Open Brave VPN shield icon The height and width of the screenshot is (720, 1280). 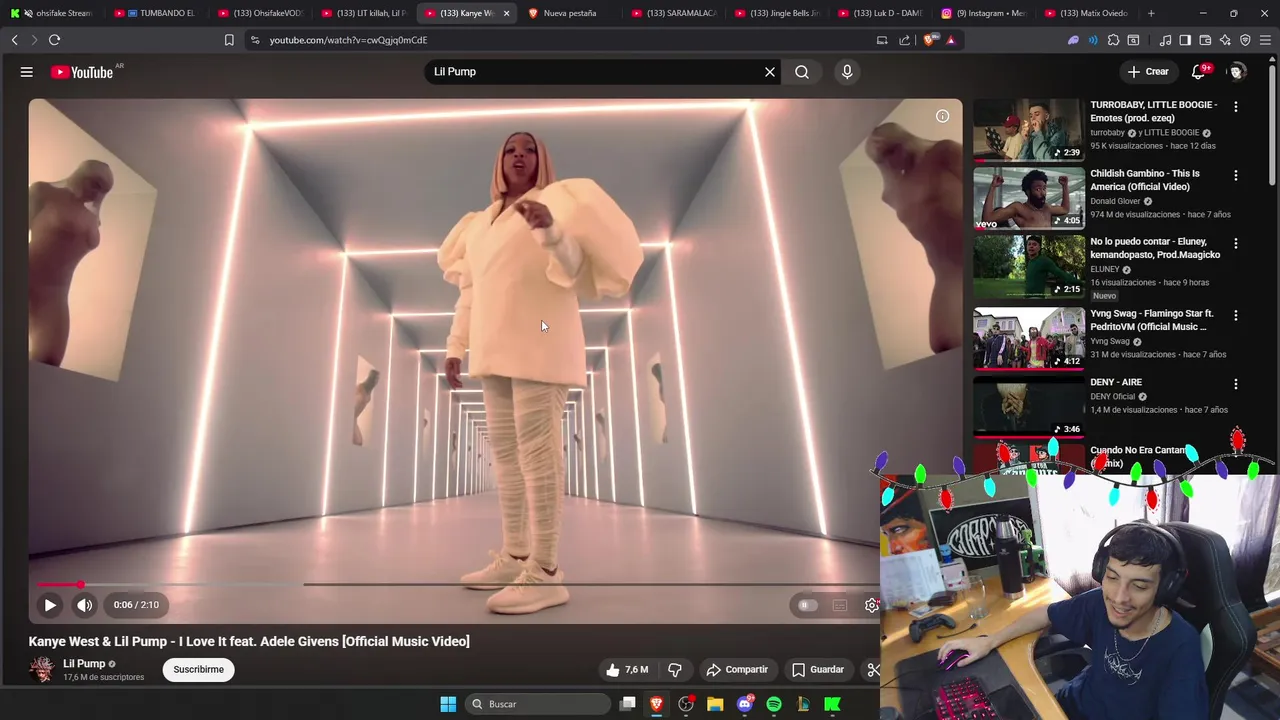1245,40
